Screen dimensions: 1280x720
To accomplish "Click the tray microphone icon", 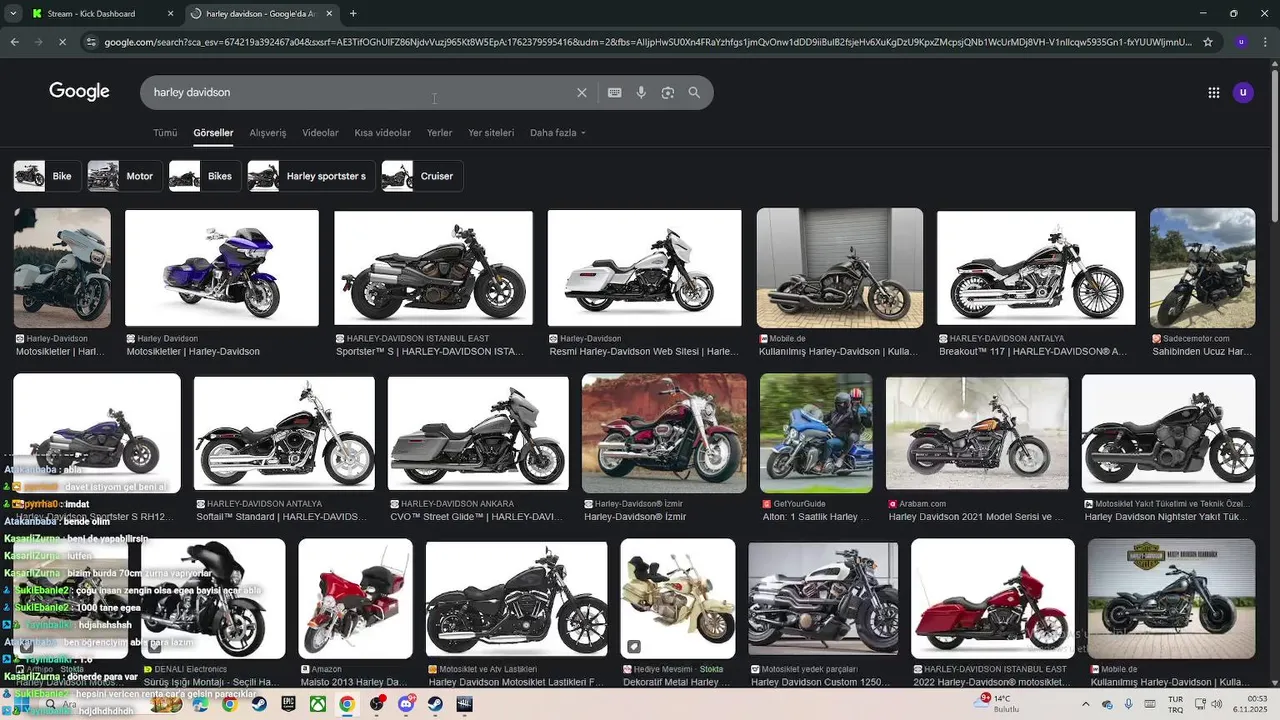I will 1129,704.
